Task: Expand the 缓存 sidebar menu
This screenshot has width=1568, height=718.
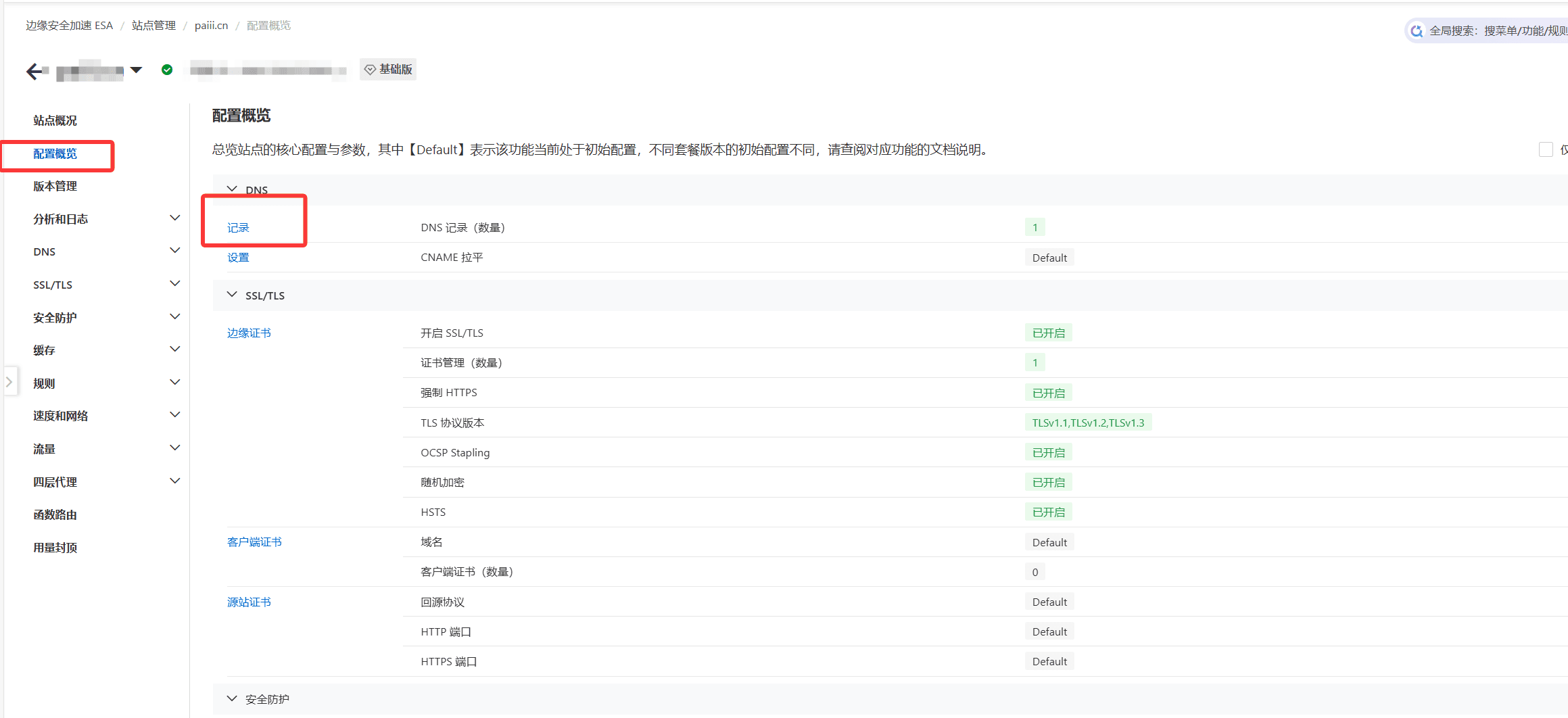Action: pyautogui.click(x=174, y=350)
